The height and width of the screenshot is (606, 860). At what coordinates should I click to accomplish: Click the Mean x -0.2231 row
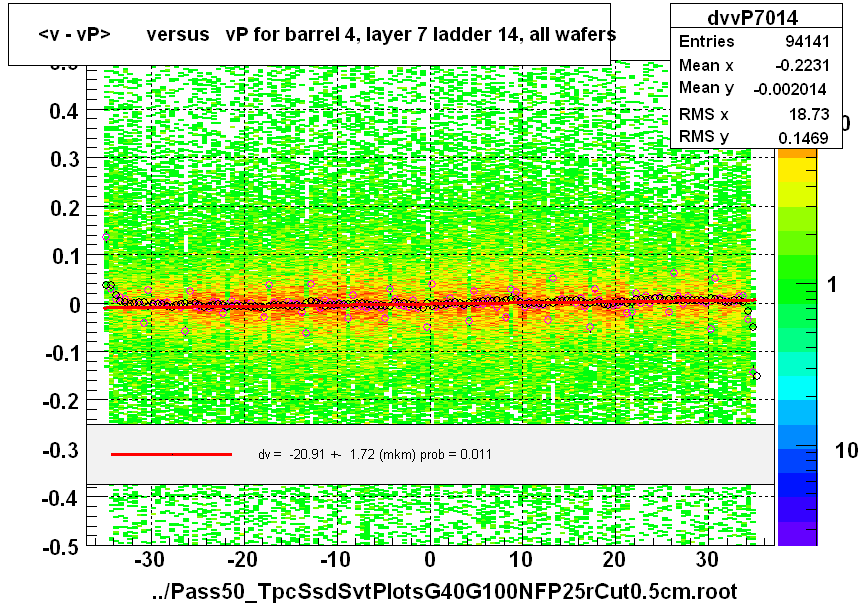coord(754,65)
